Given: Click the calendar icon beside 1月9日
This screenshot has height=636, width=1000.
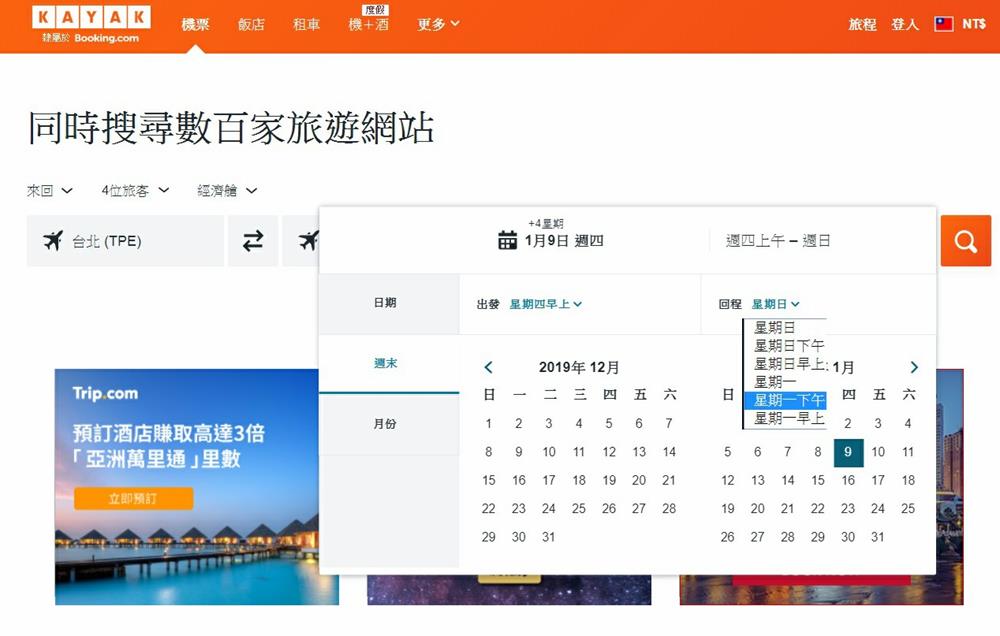Looking at the screenshot, I should pyautogui.click(x=507, y=240).
